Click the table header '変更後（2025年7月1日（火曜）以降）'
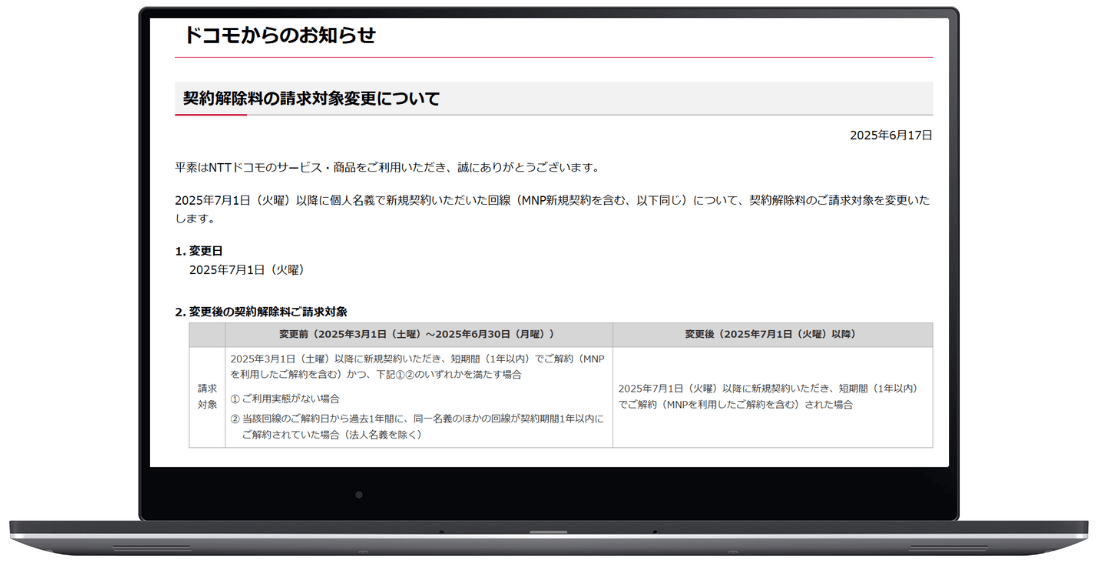Image resolution: width=1100 pixels, height=563 pixels. 772,334
